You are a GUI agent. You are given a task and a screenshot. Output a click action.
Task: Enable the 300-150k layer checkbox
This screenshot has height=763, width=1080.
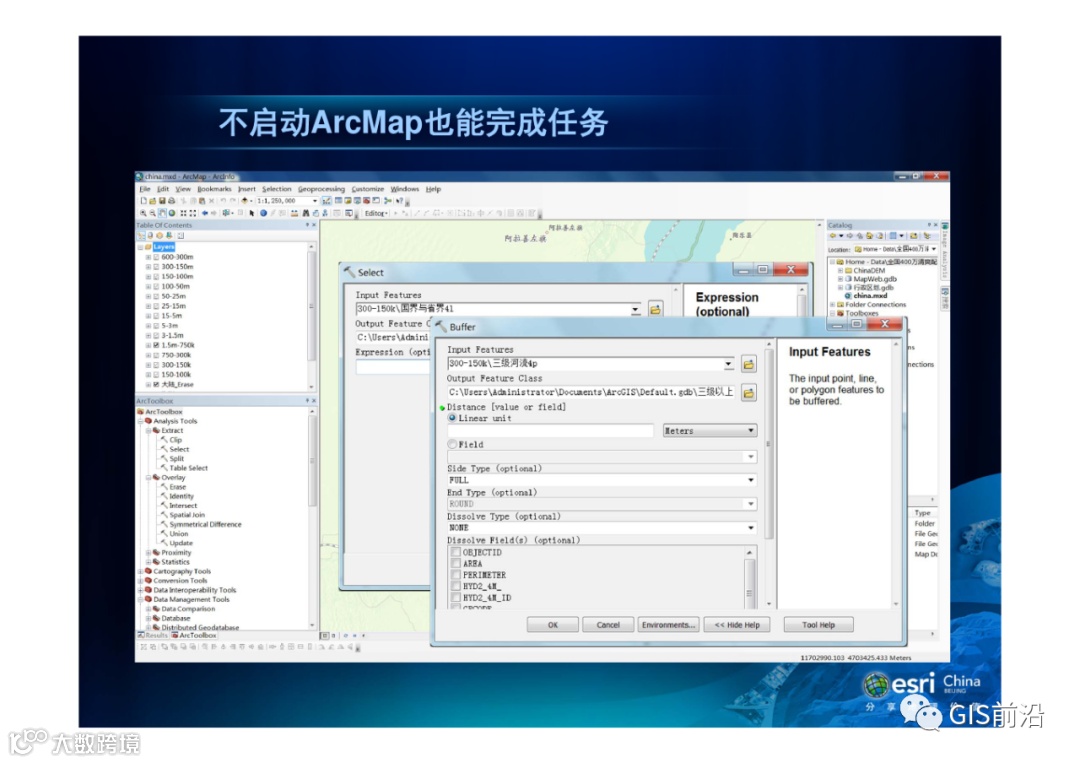pos(156,365)
